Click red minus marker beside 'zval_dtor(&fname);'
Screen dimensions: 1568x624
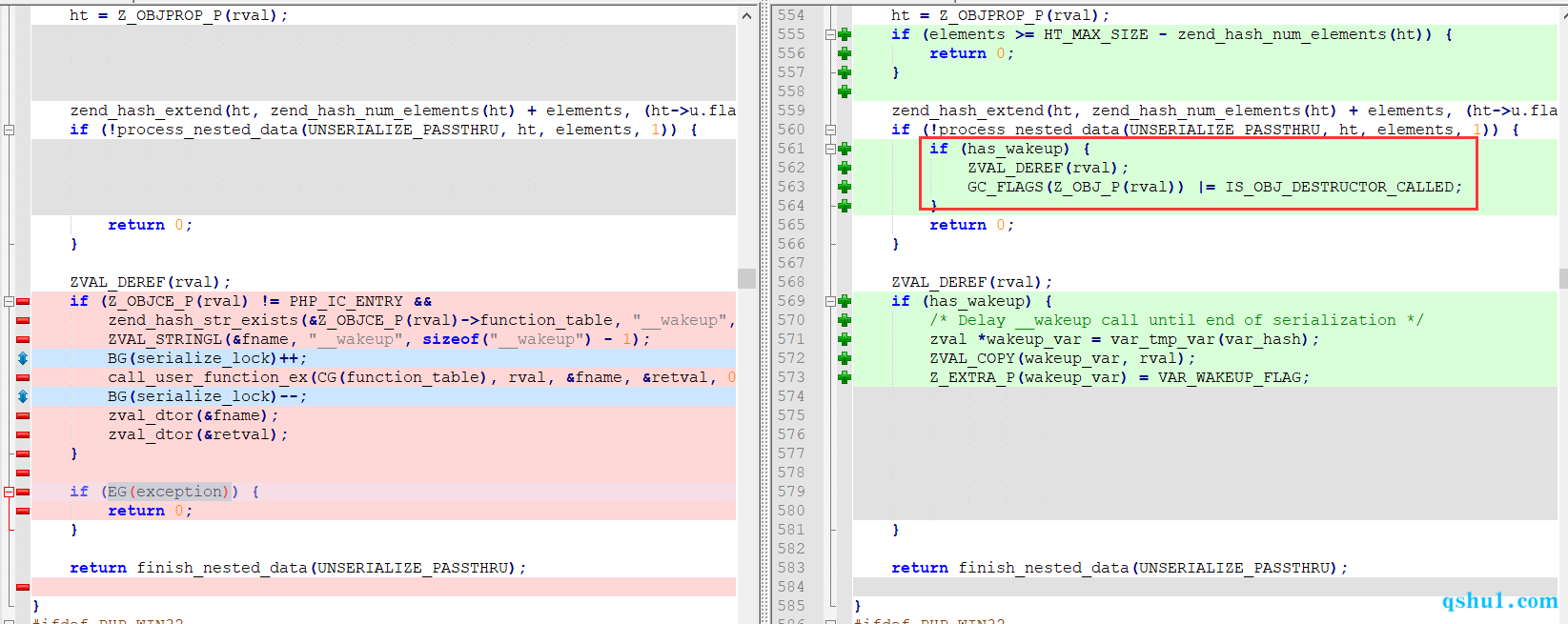click(23, 415)
